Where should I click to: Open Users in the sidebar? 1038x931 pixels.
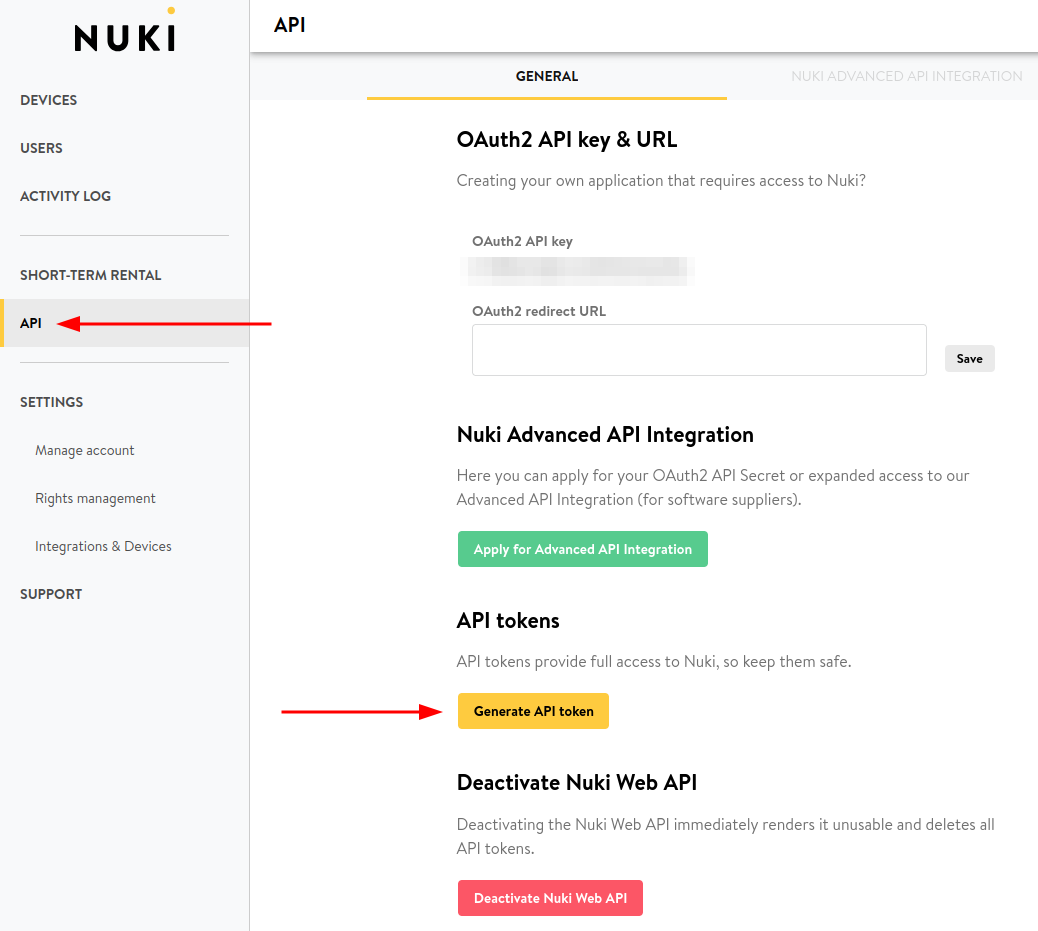(41, 148)
